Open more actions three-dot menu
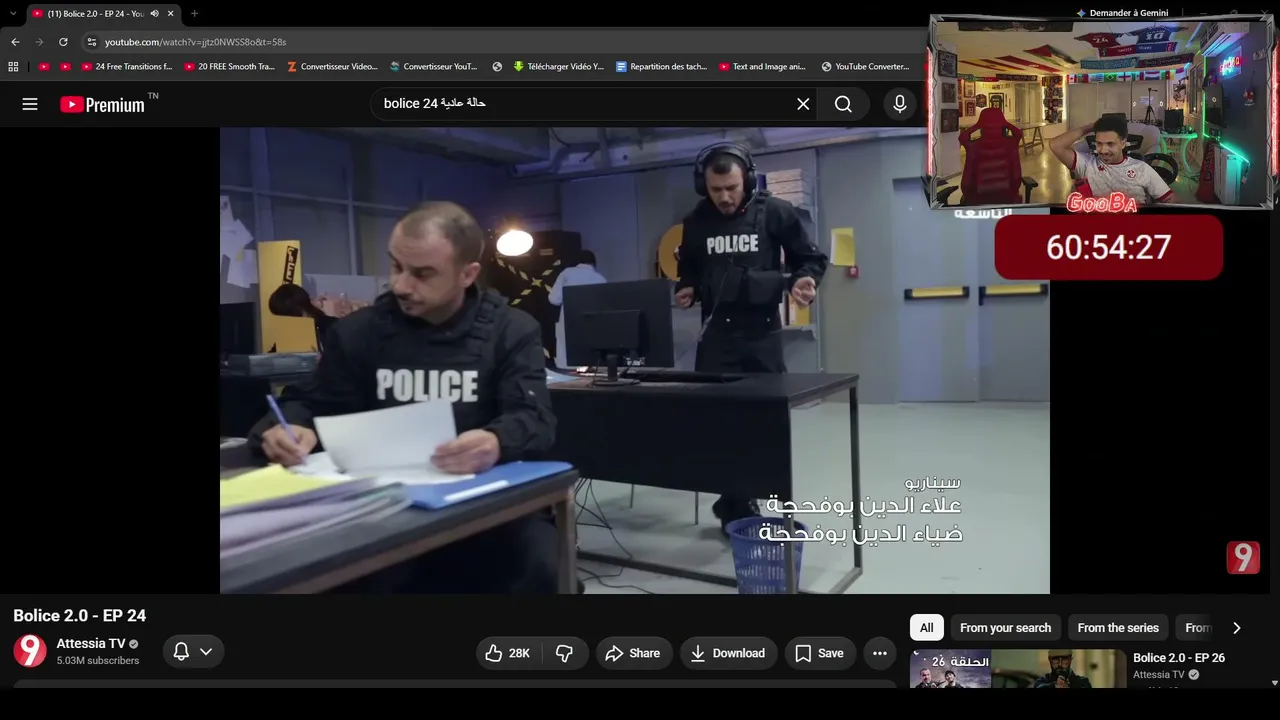1280x720 pixels. point(880,653)
